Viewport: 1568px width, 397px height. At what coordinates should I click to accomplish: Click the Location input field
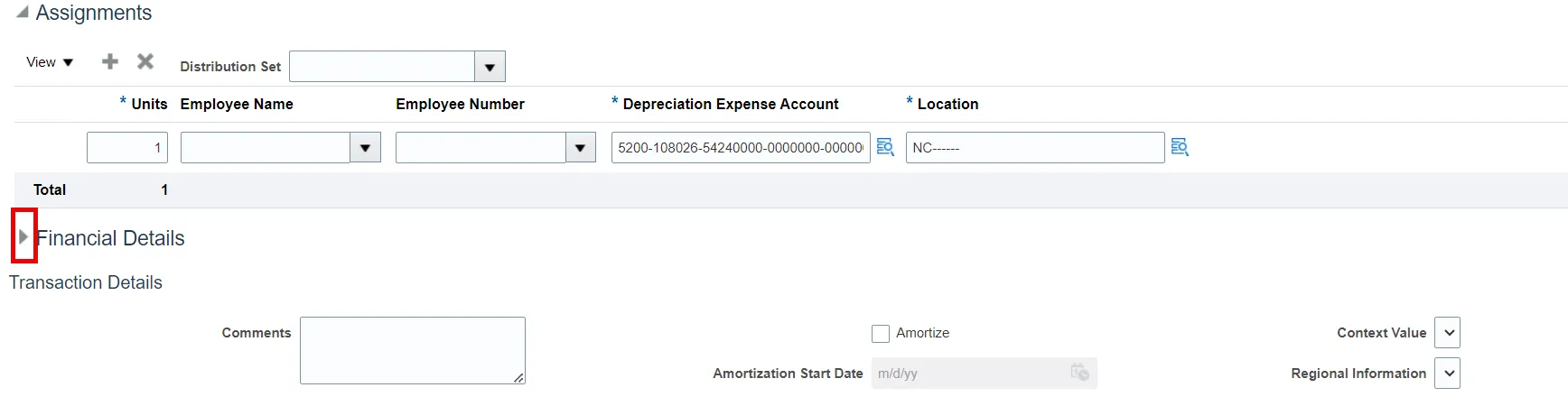click(x=1034, y=148)
